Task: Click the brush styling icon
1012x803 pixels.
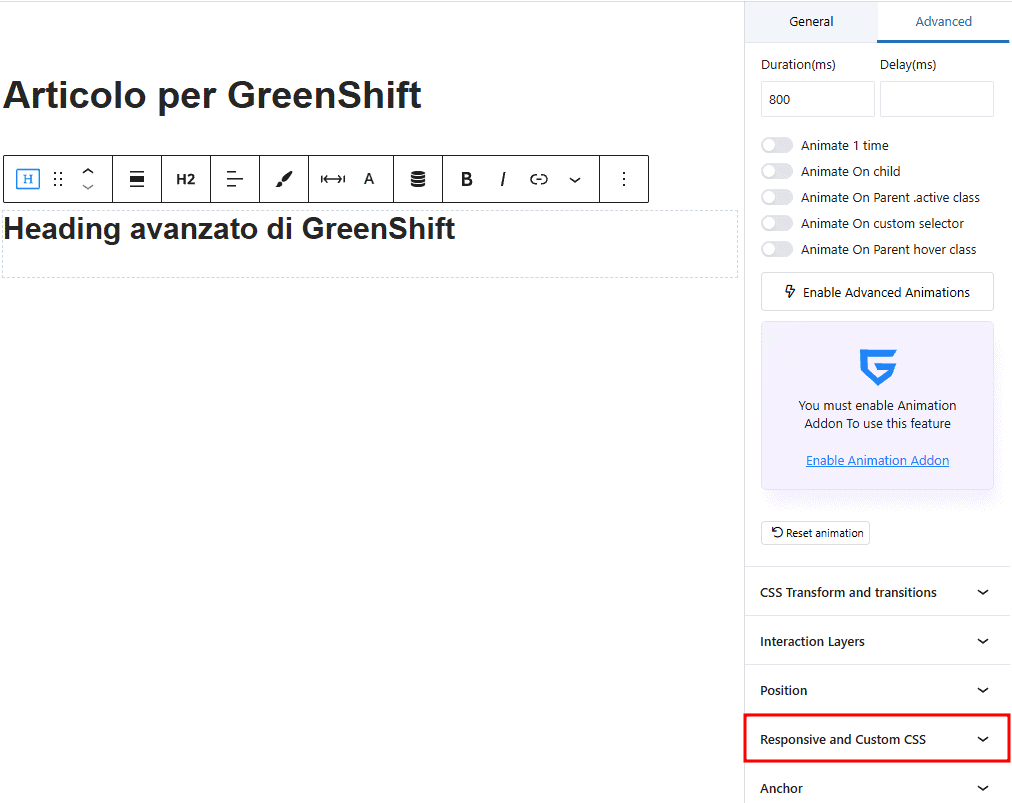Action: [x=284, y=179]
